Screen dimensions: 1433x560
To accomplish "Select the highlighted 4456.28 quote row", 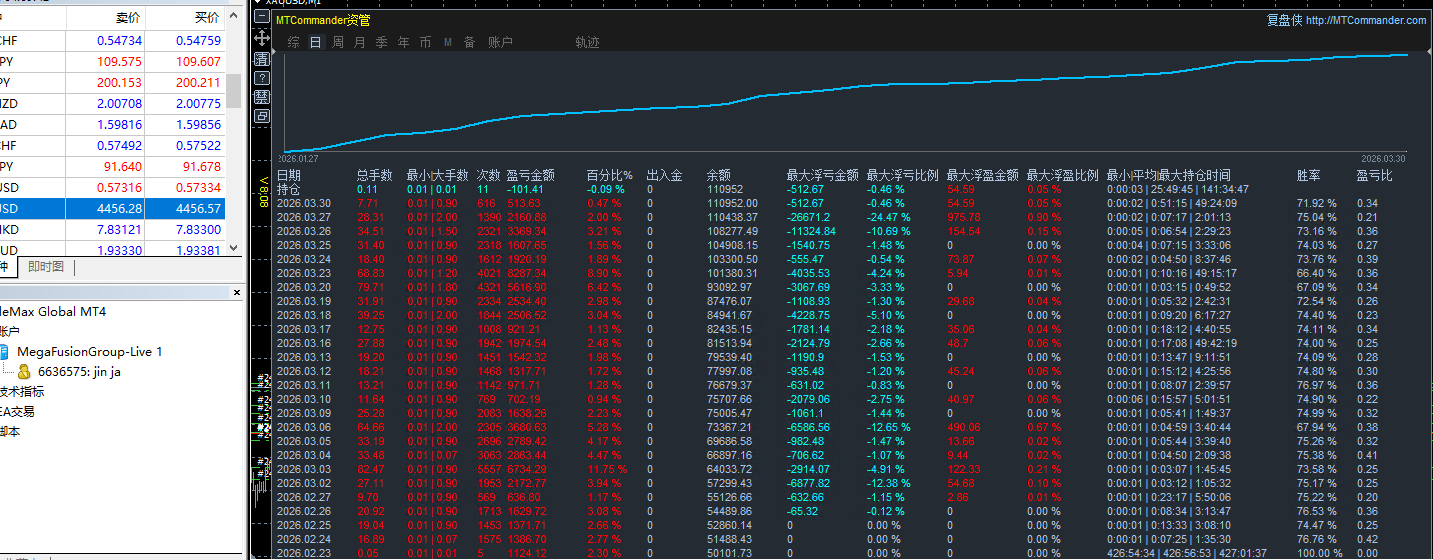I will click(120, 209).
